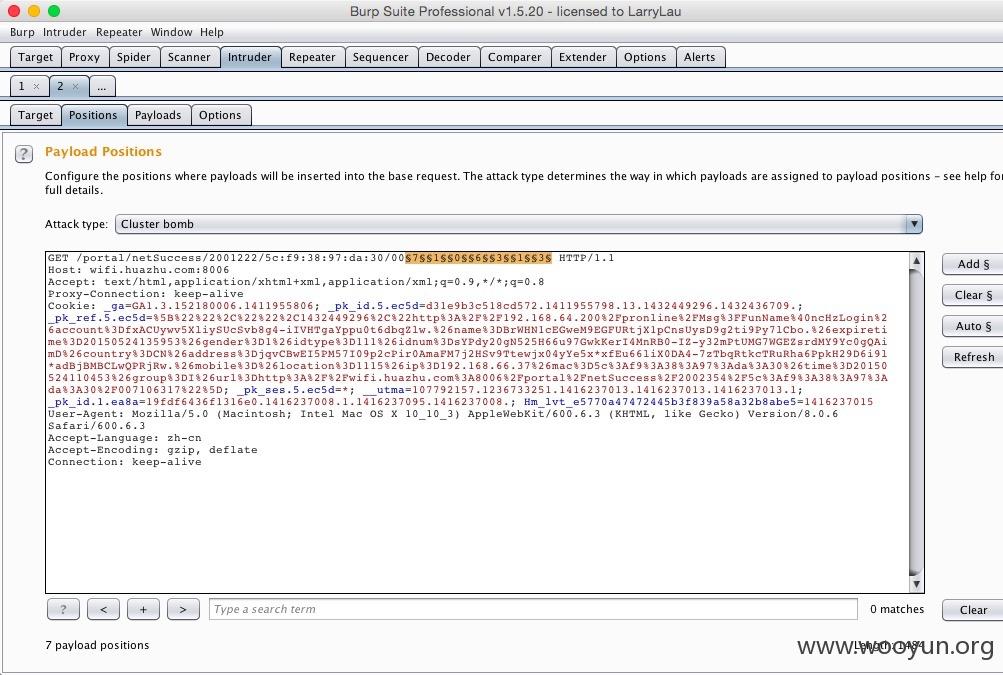Select the main Intruder tab
The image size is (1003, 675).
coord(249,57)
